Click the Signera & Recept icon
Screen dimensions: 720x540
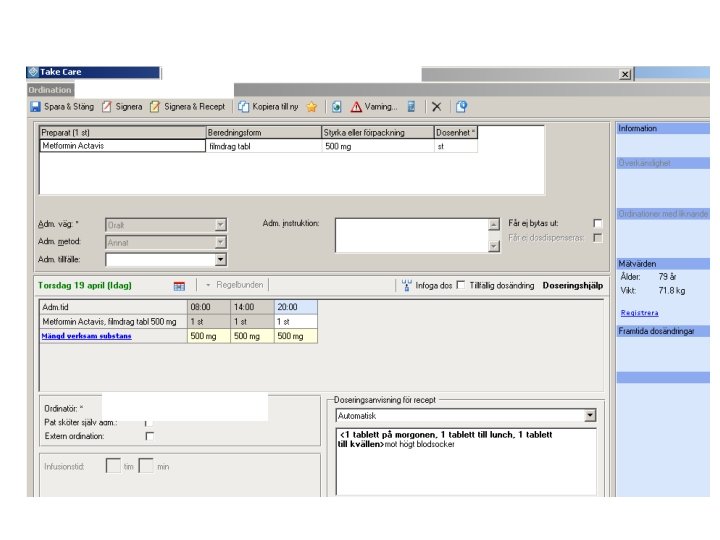[155, 107]
